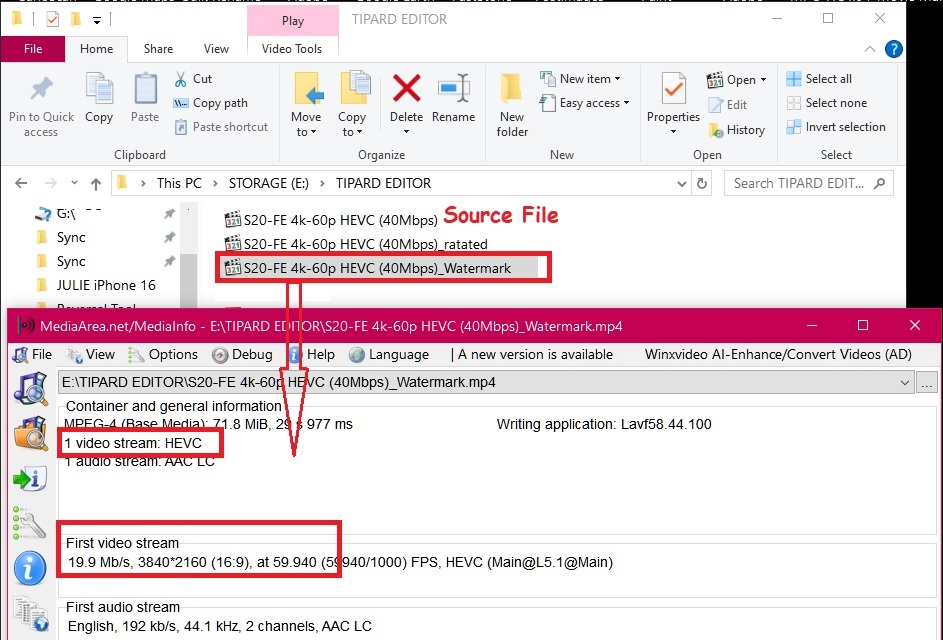Screen dimensions: 943x640
Task: Click the Paste ribbon icon
Action: click(145, 90)
